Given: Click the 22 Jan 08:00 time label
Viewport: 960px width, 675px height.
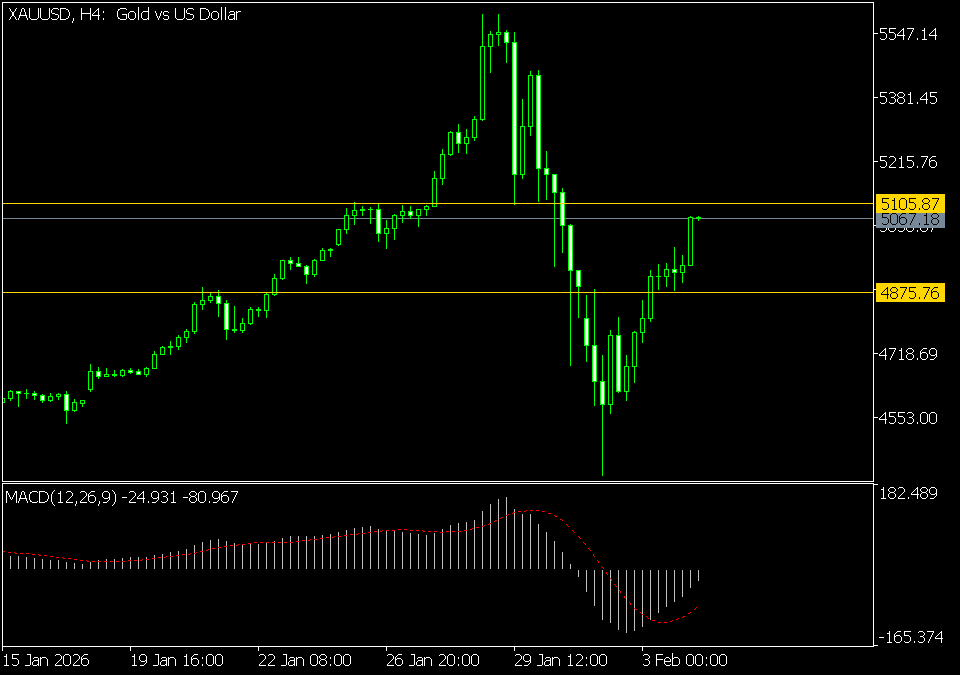Looking at the screenshot, I should 304,661.
